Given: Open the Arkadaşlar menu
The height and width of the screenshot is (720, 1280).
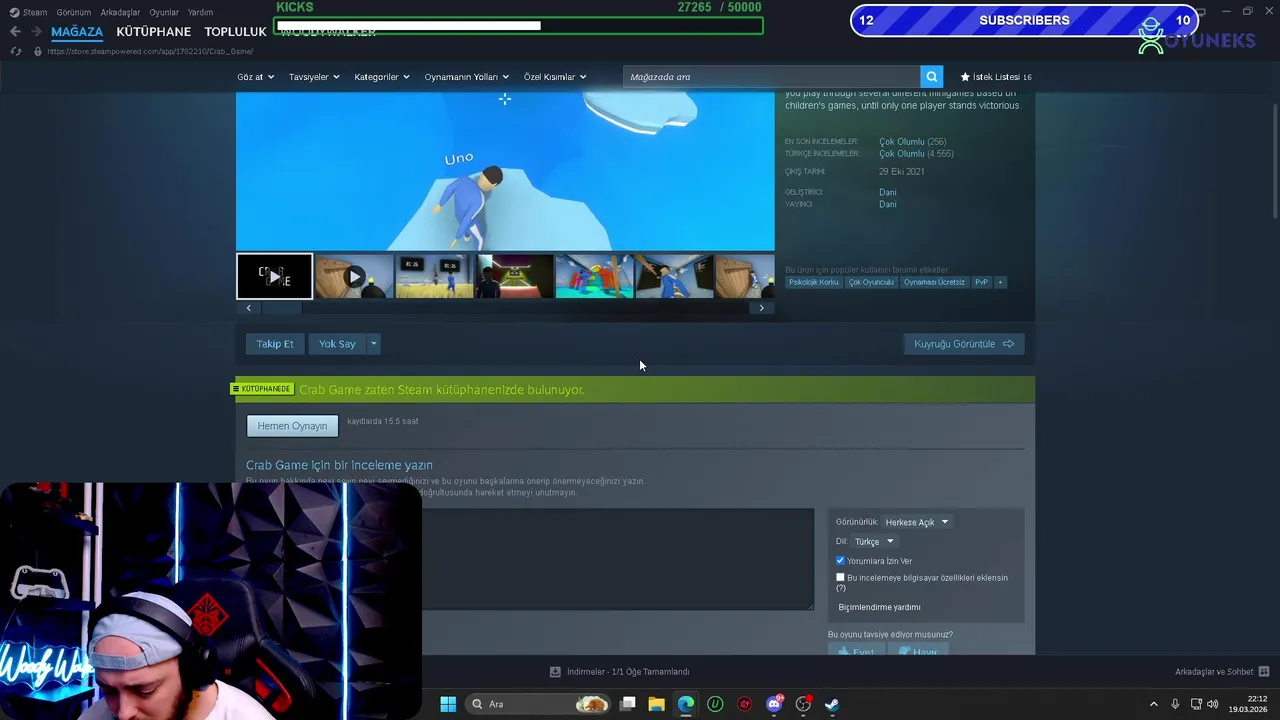Looking at the screenshot, I should pyautogui.click(x=120, y=12).
